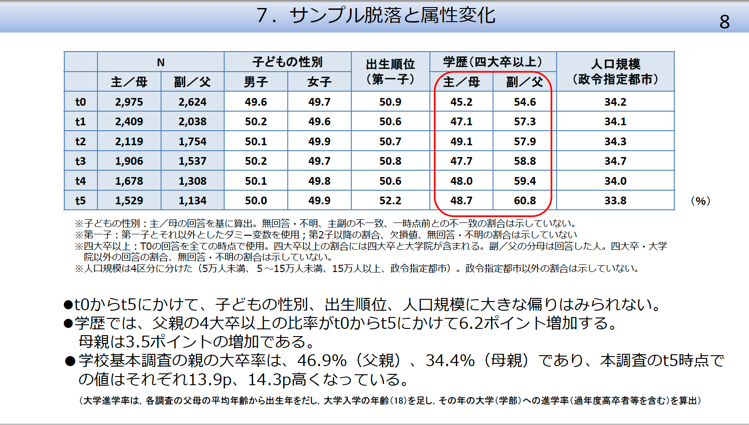This screenshot has width=749, height=425.
Task: Click the cell value 1,134
Action: coord(192,199)
